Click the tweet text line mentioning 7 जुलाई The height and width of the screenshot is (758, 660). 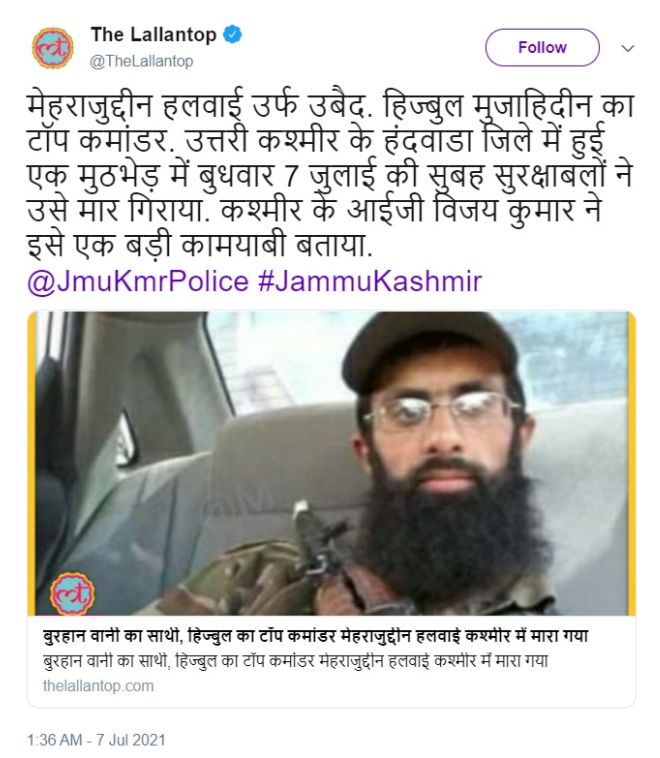[x=330, y=175]
